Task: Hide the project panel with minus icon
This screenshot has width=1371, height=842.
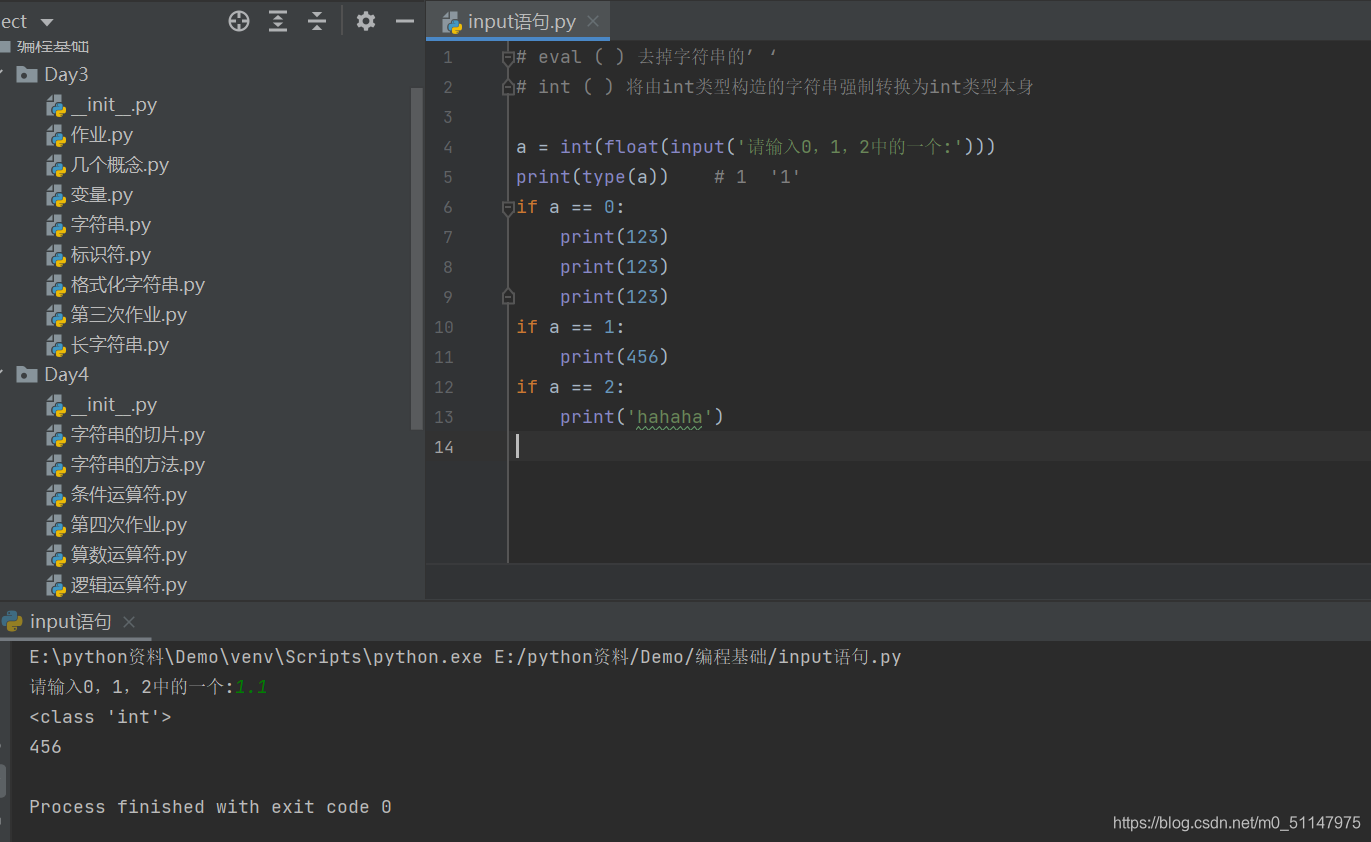Action: click(x=404, y=21)
